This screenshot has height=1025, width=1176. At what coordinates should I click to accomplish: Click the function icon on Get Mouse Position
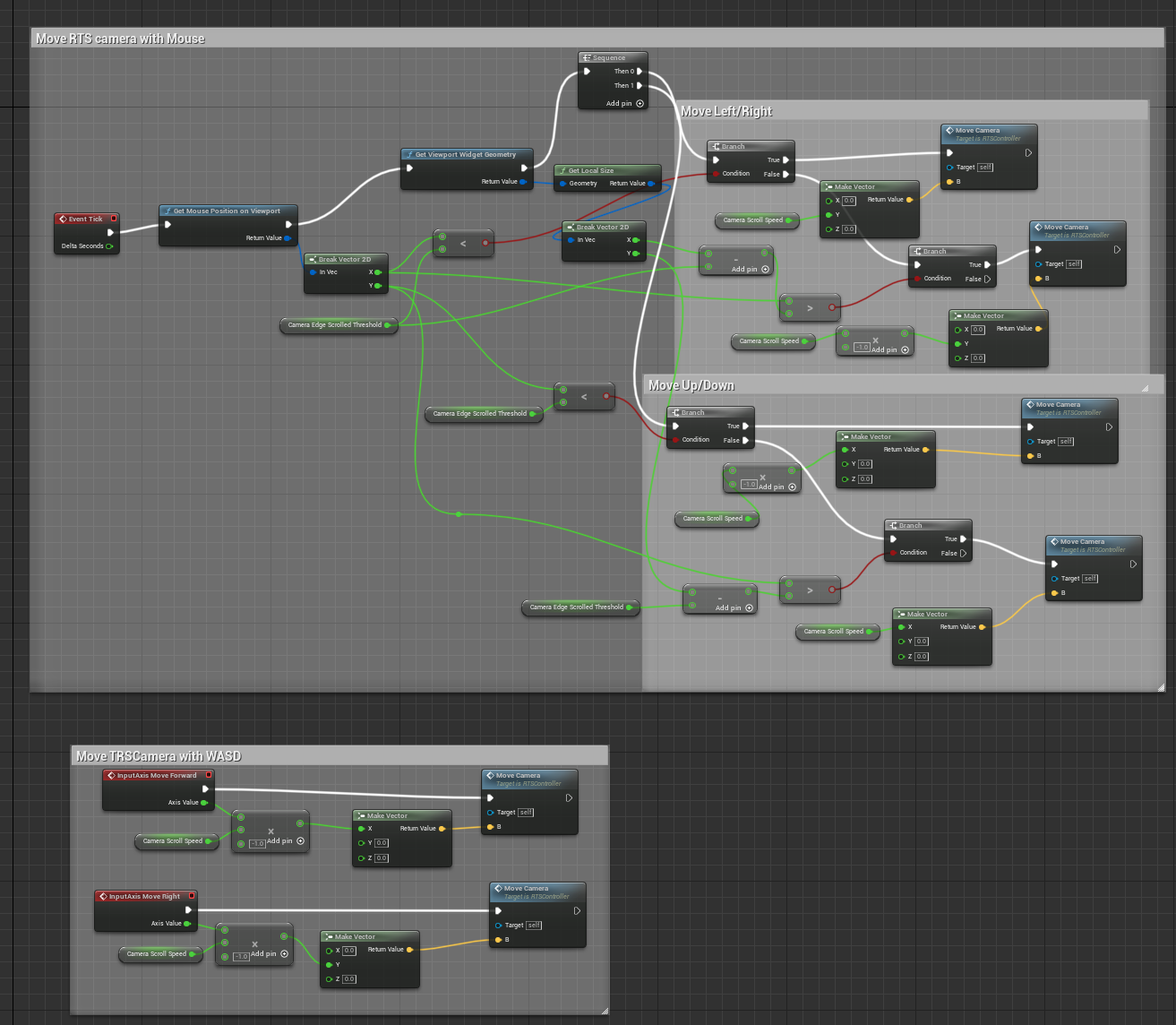[x=167, y=211]
